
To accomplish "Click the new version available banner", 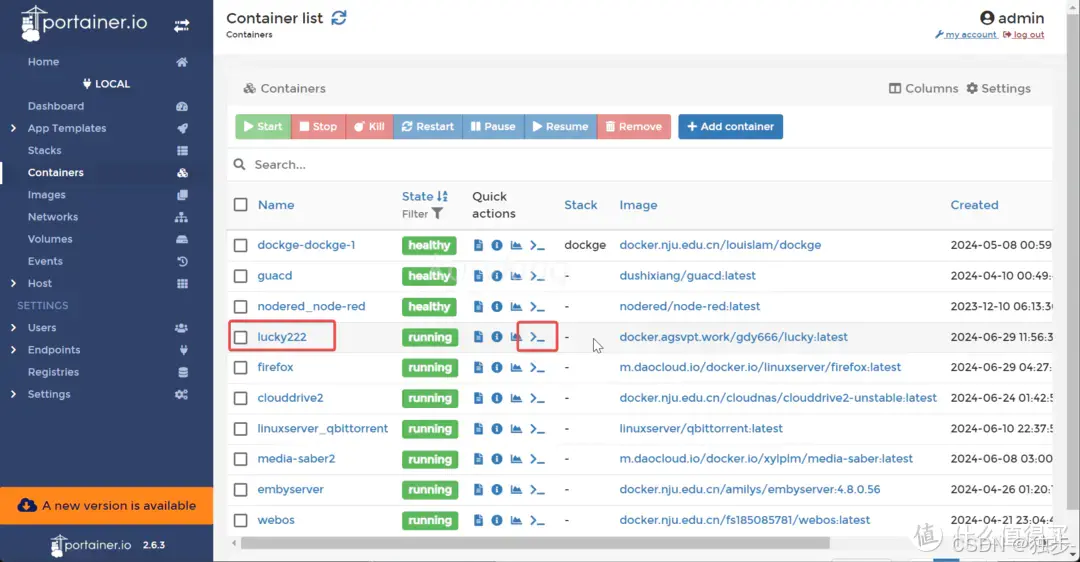I will [x=107, y=506].
